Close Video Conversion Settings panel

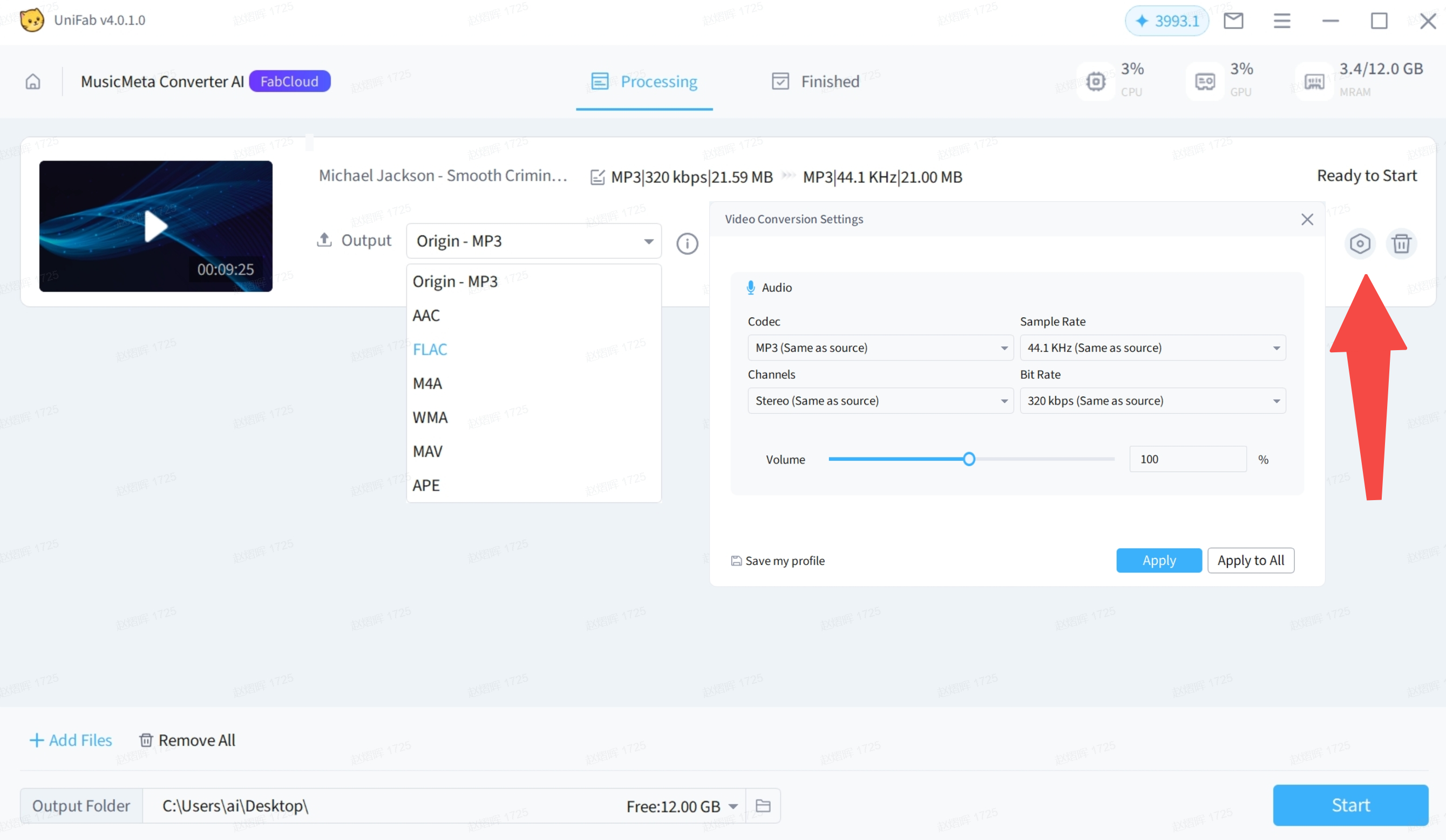click(x=1307, y=219)
